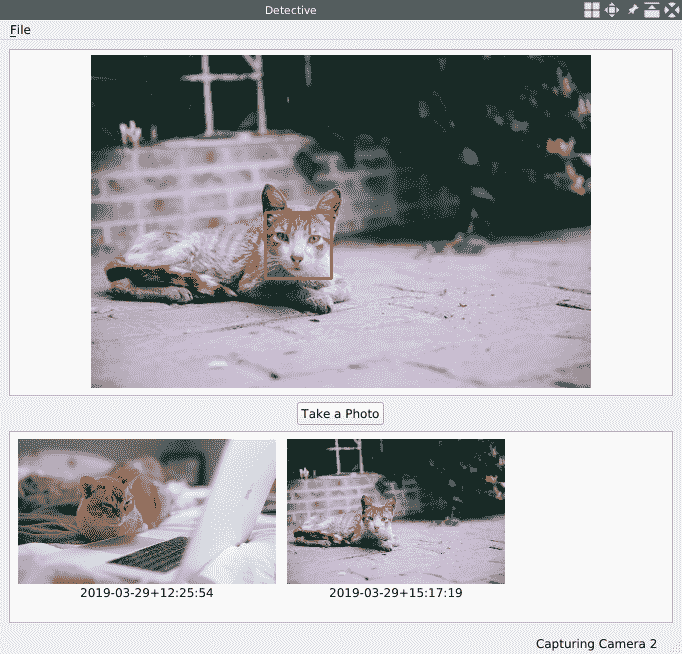Viewport: 682px width, 654px height.
Task: Click the 2019-03-29+12:25:54 timestamp label
Action: (x=146, y=593)
